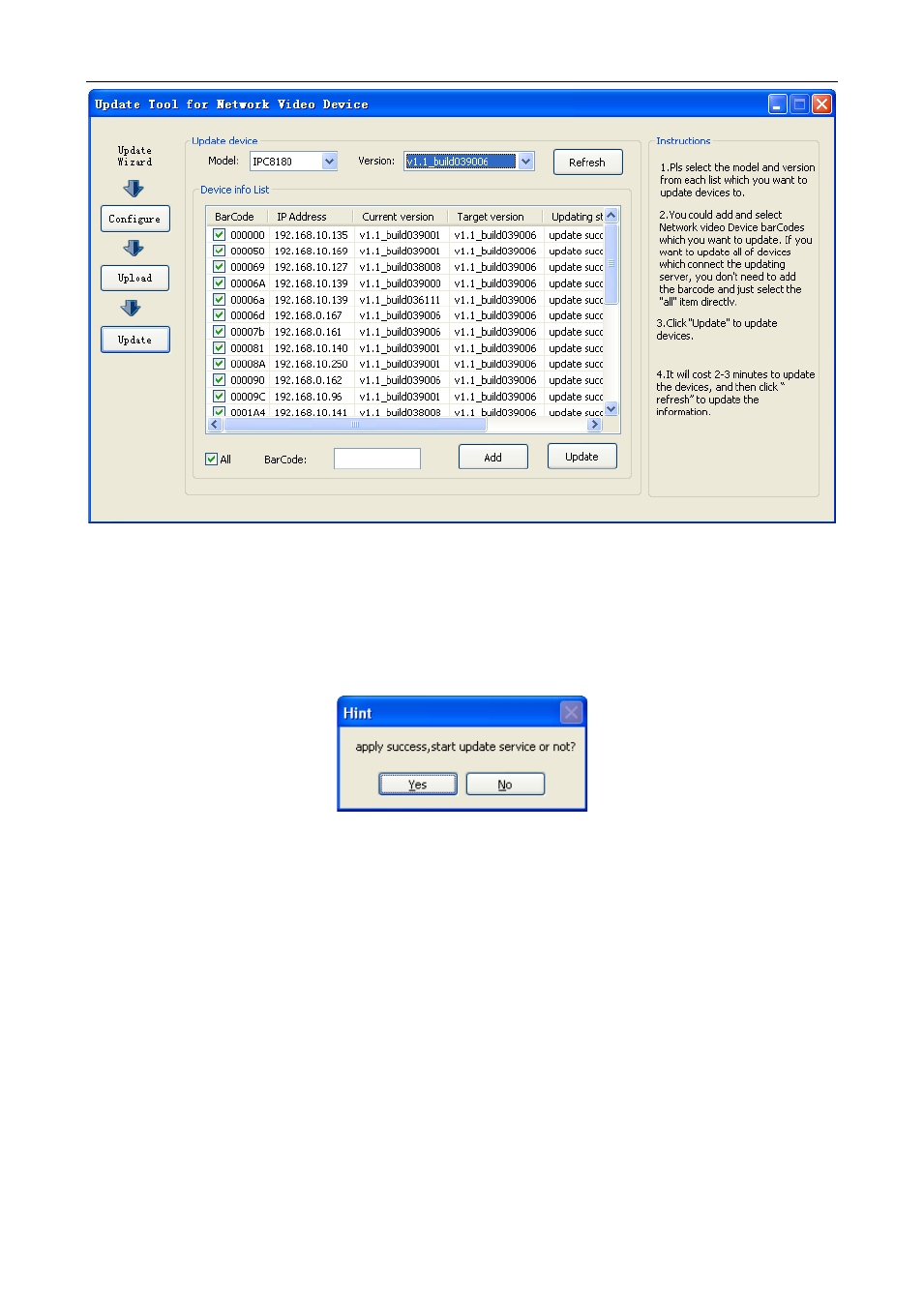This screenshot has width=924, height=1306.
Task: Sort by the IP Address column header
Action: [x=311, y=217]
